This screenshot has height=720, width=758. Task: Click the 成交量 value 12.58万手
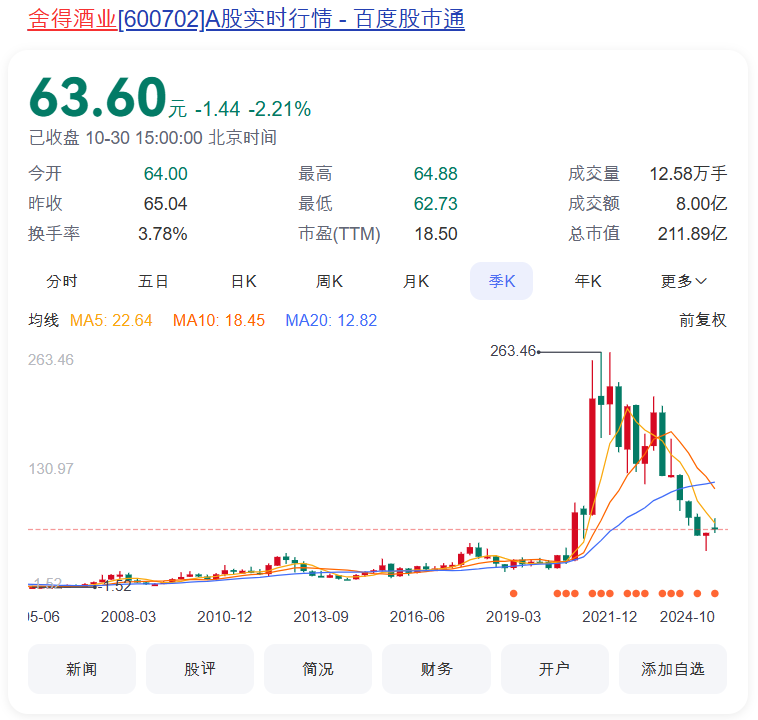(x=688, y=174)
